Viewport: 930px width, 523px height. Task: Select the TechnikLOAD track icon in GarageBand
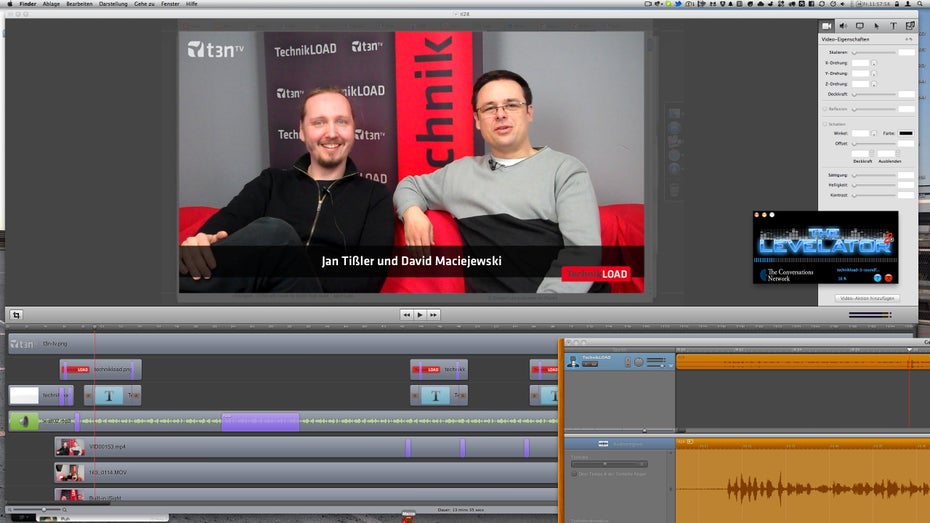[573, 361]
